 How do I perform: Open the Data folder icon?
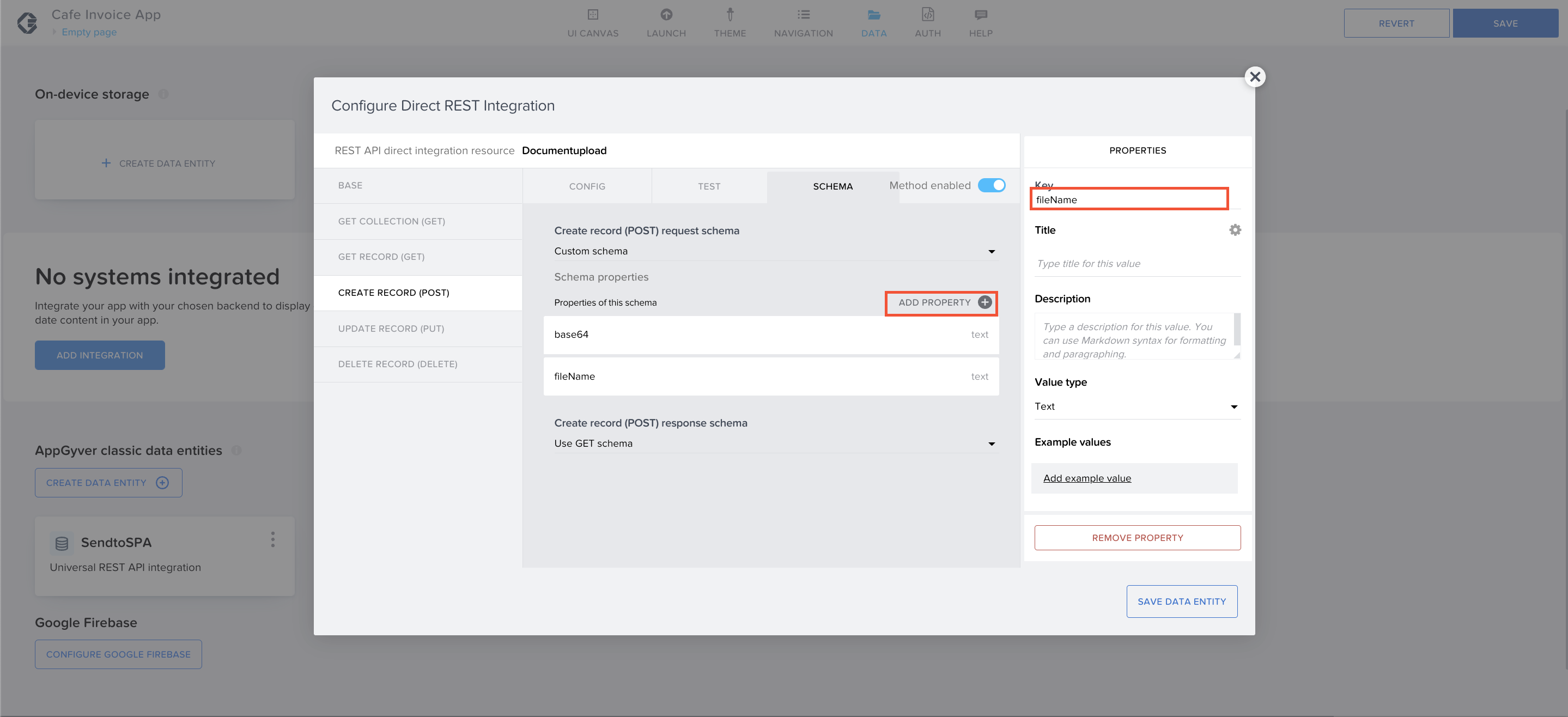(873, 15)
